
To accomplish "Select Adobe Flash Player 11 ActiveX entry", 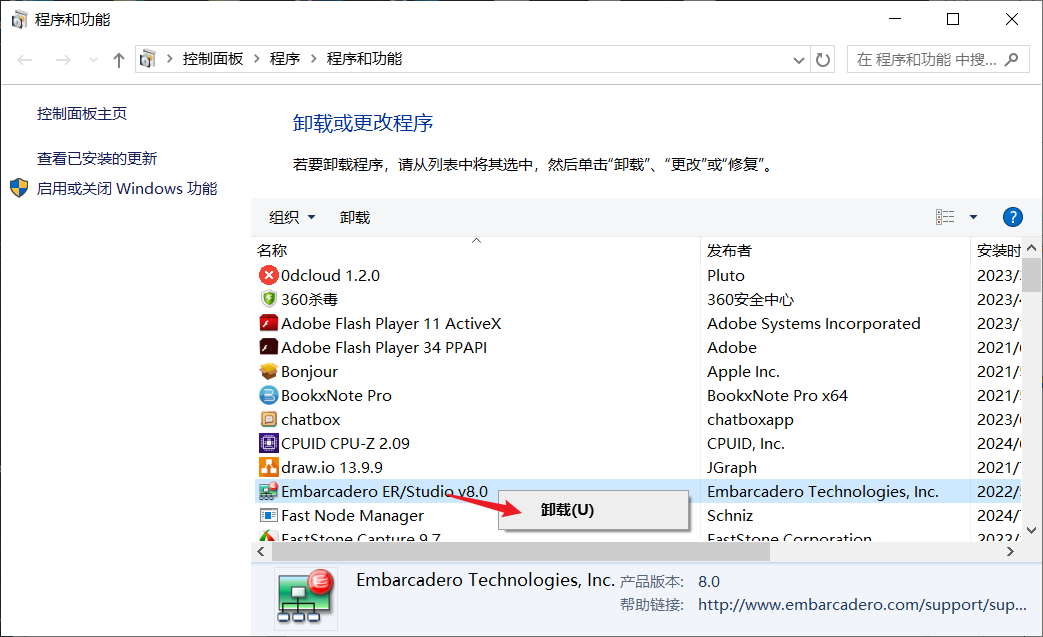I will [391, 323].
